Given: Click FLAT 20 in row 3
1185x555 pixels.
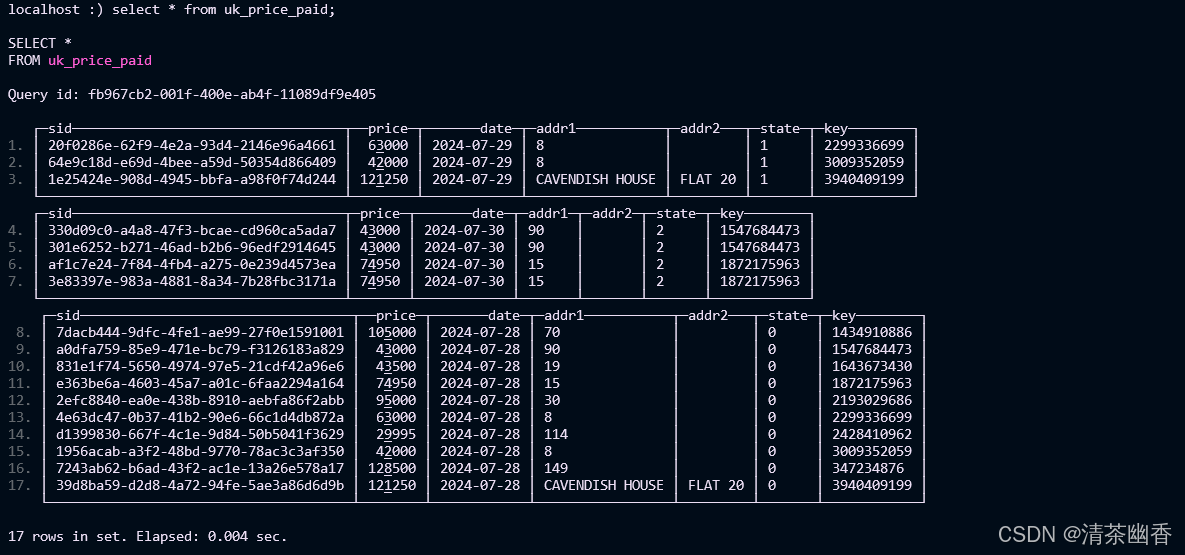Looking at the screenshot, I should (x=708, y=179).
